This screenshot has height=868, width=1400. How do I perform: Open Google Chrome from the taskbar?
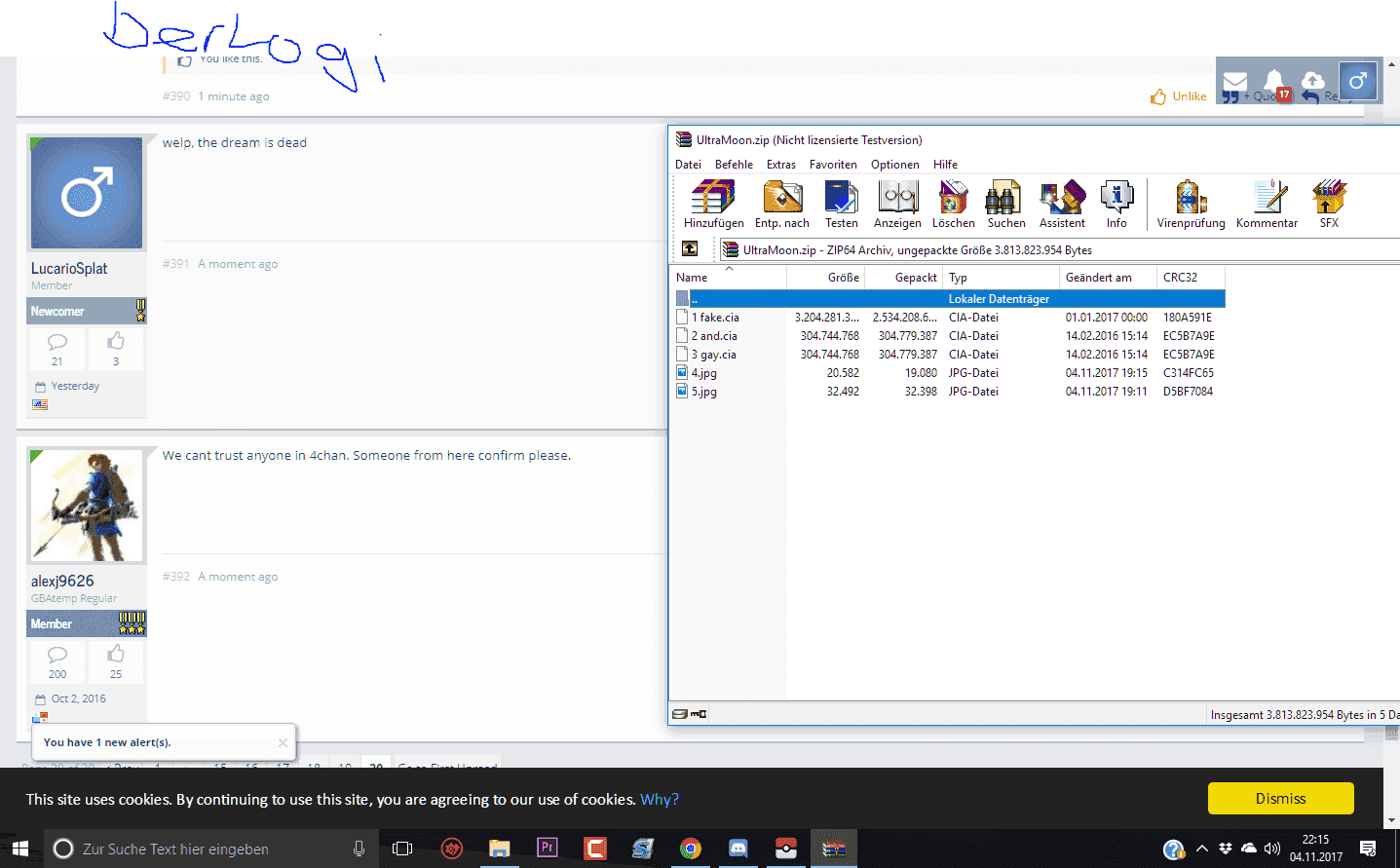tap(691, 849)
